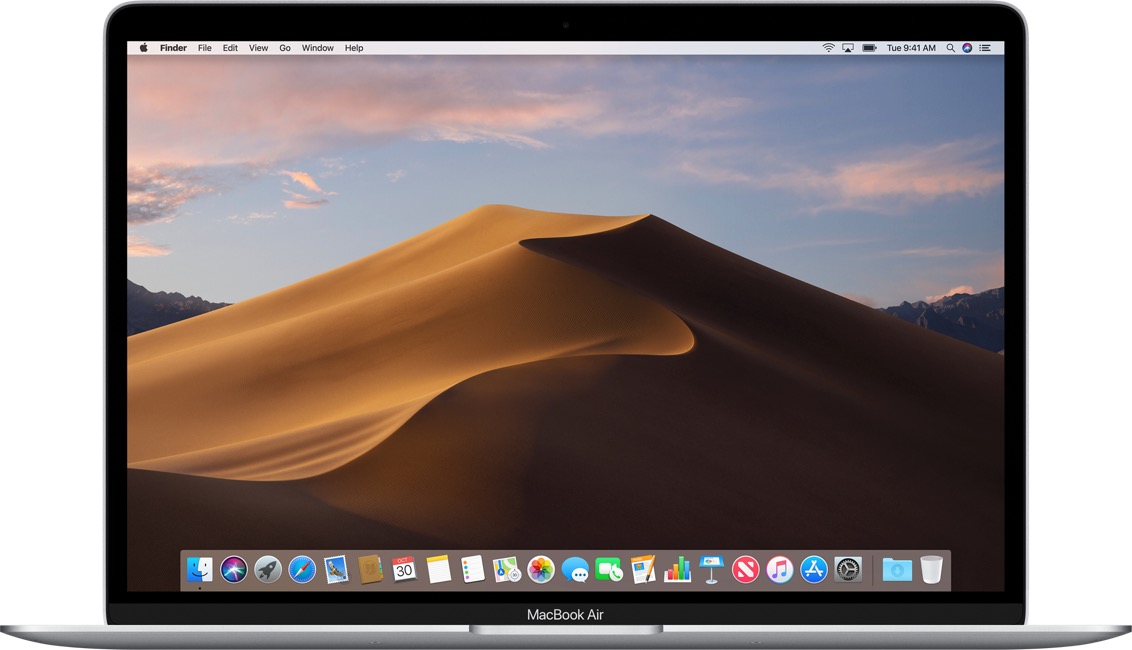1132x650 pixels.
Task: Open News app in Dock
Action: (746, 570)
